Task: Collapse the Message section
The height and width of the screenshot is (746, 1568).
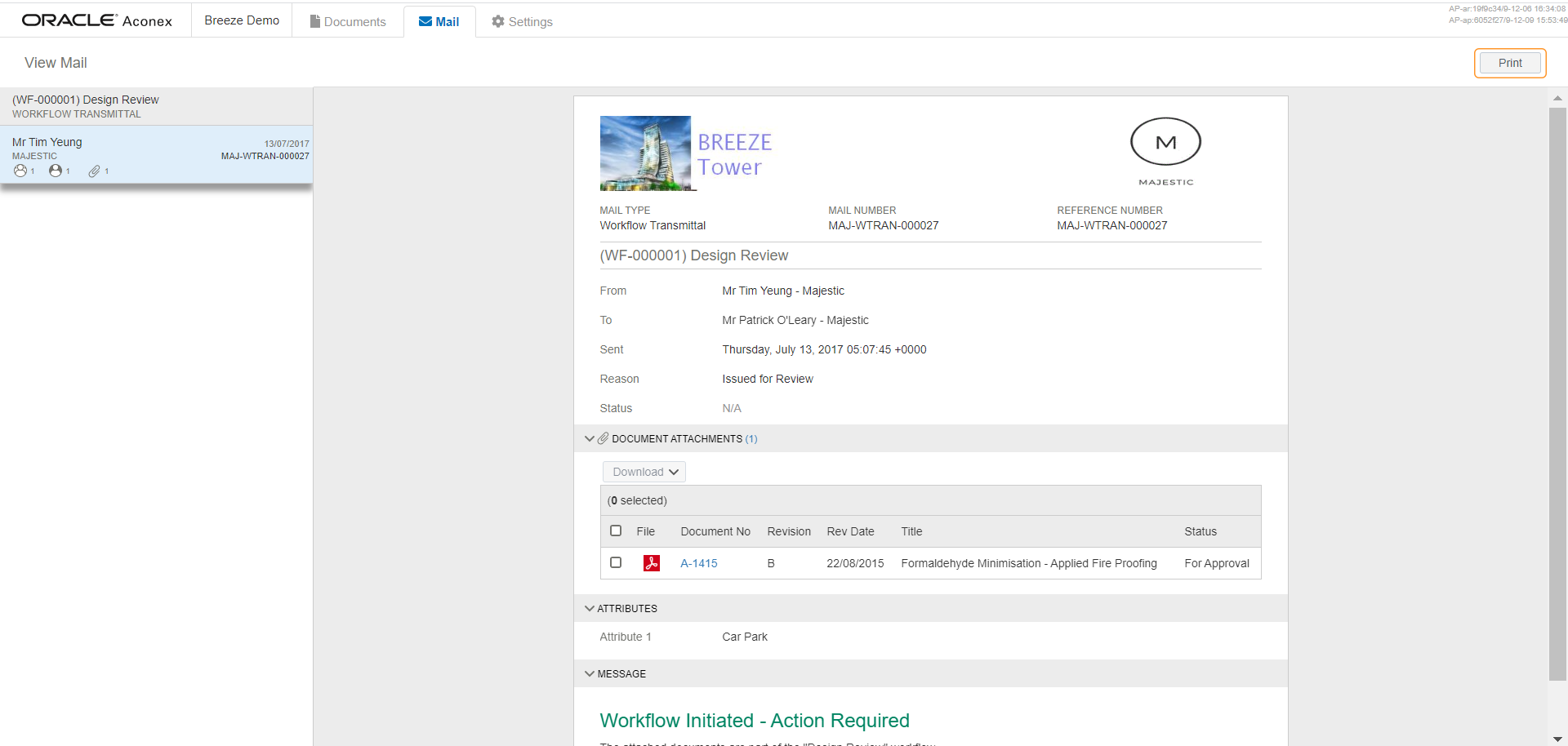Action: tap(589, 673)
